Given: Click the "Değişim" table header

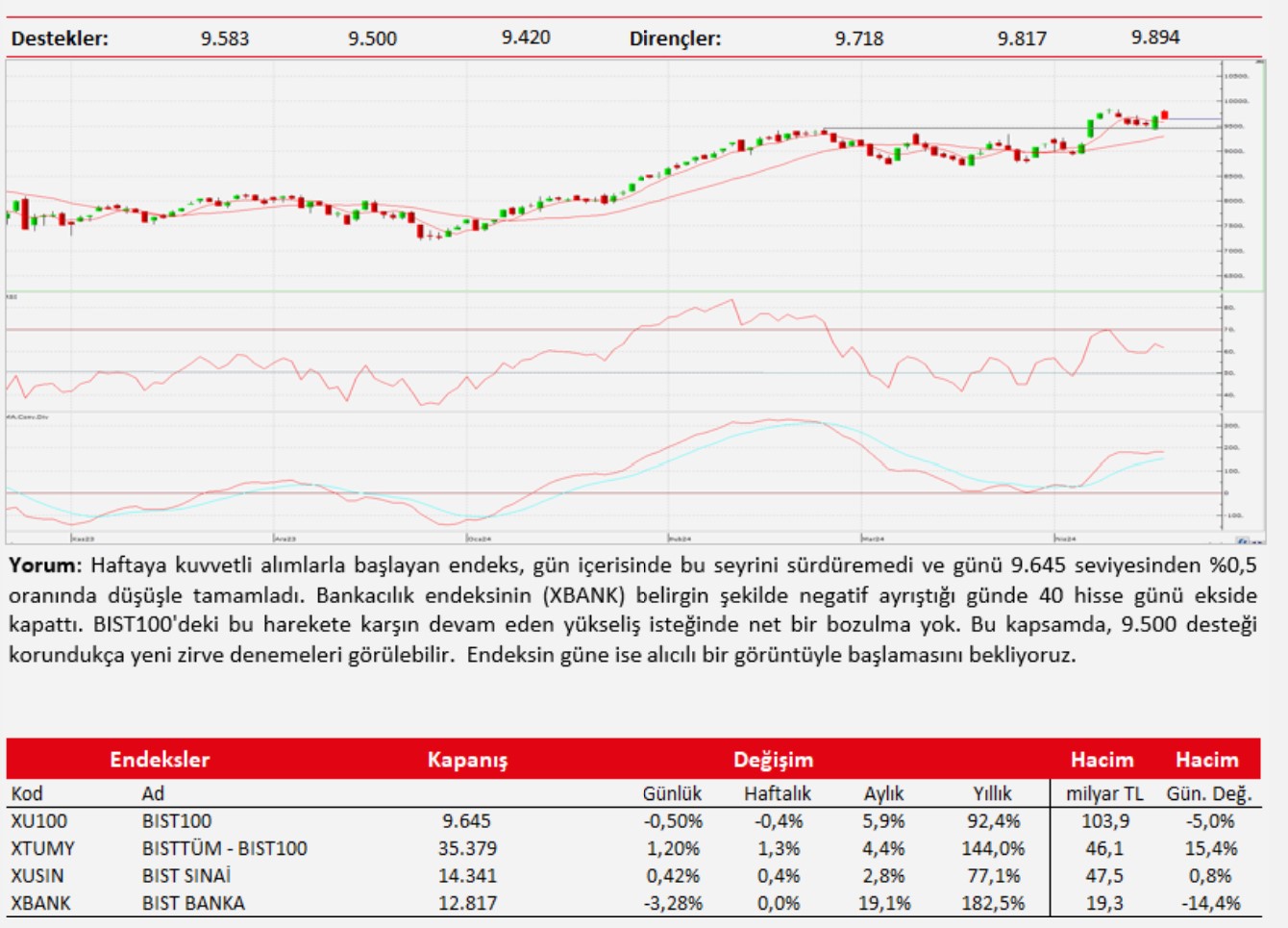Looking at the screenshot, I should tap(773, 760).
